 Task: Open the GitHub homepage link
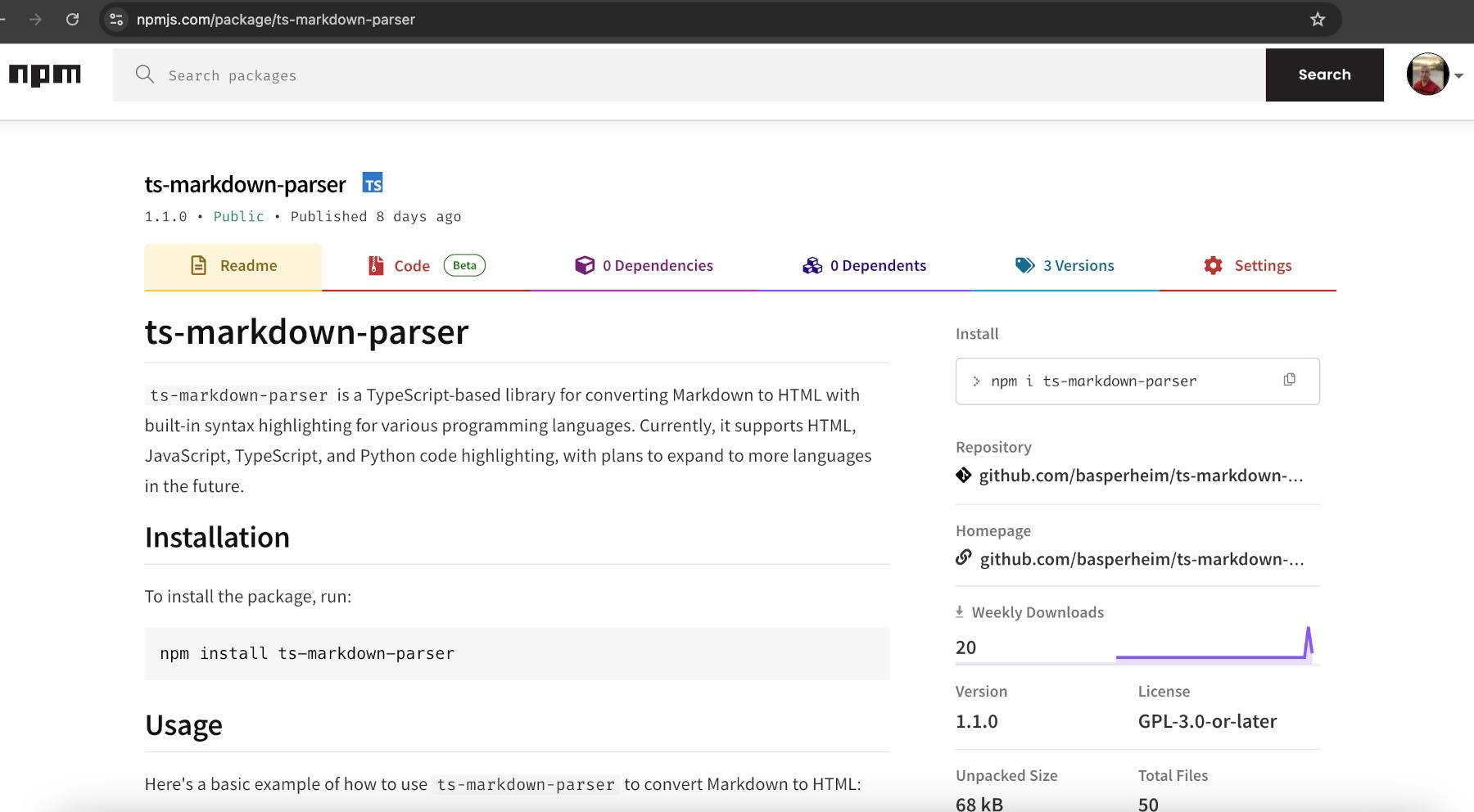tap(1142, 559)
